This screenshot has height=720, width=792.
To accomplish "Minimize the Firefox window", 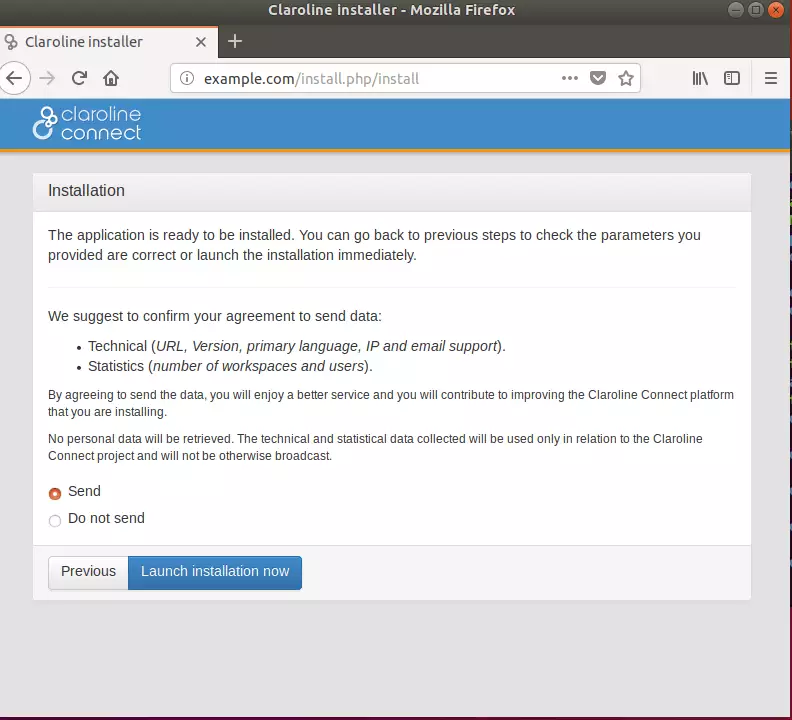I will click(736, 10).
